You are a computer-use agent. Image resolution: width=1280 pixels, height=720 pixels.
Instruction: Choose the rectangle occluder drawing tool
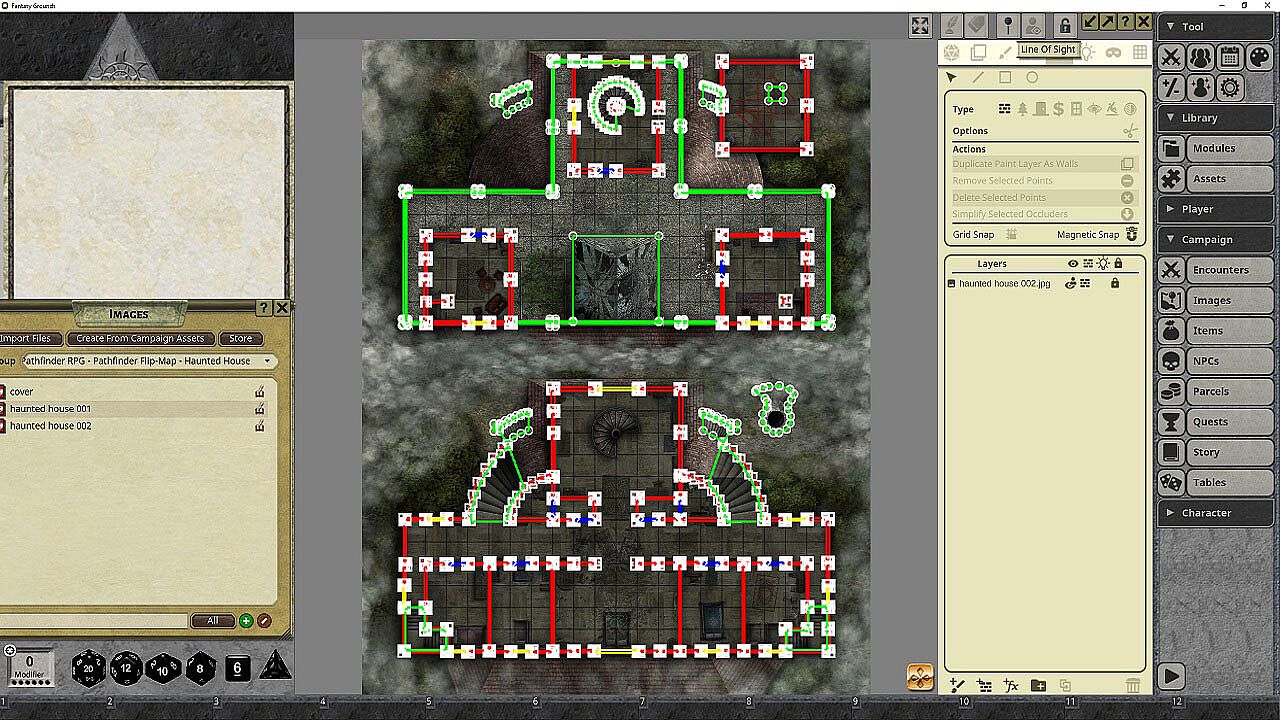(1005, 77)
